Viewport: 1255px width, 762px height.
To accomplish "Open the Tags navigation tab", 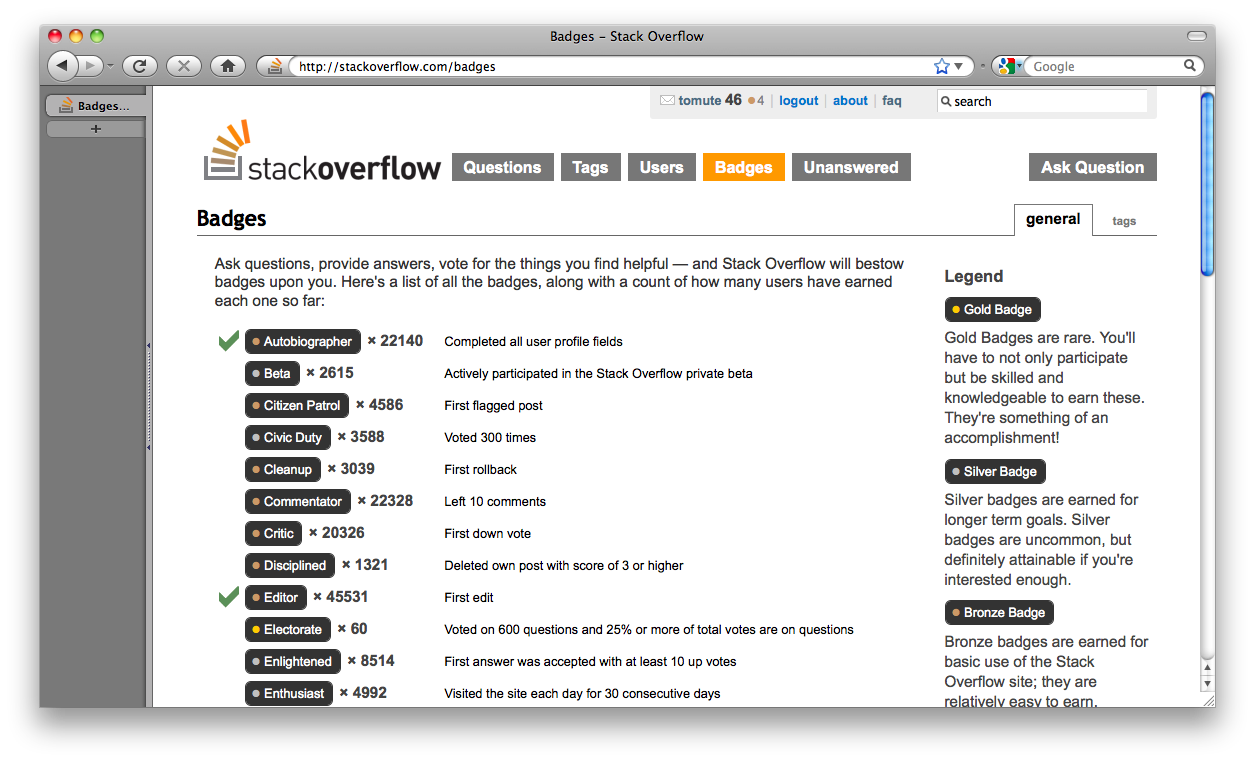I will click(x=590, y=167).
